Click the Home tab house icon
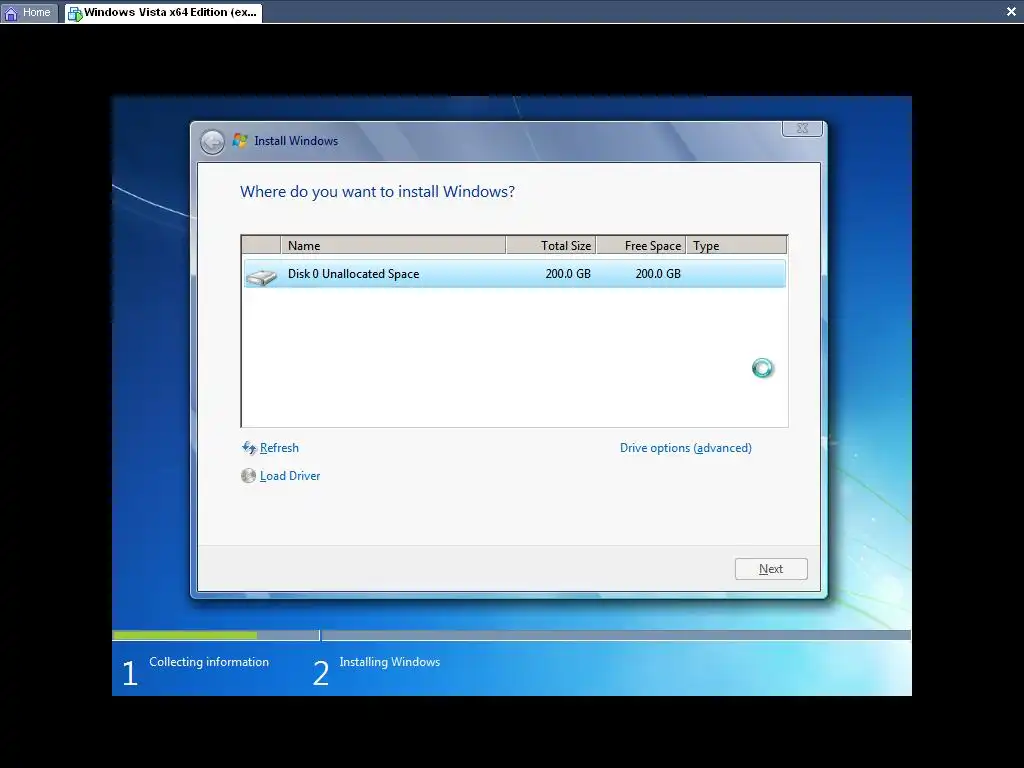This screenshot has height=768, width=1024. [11, 13]
